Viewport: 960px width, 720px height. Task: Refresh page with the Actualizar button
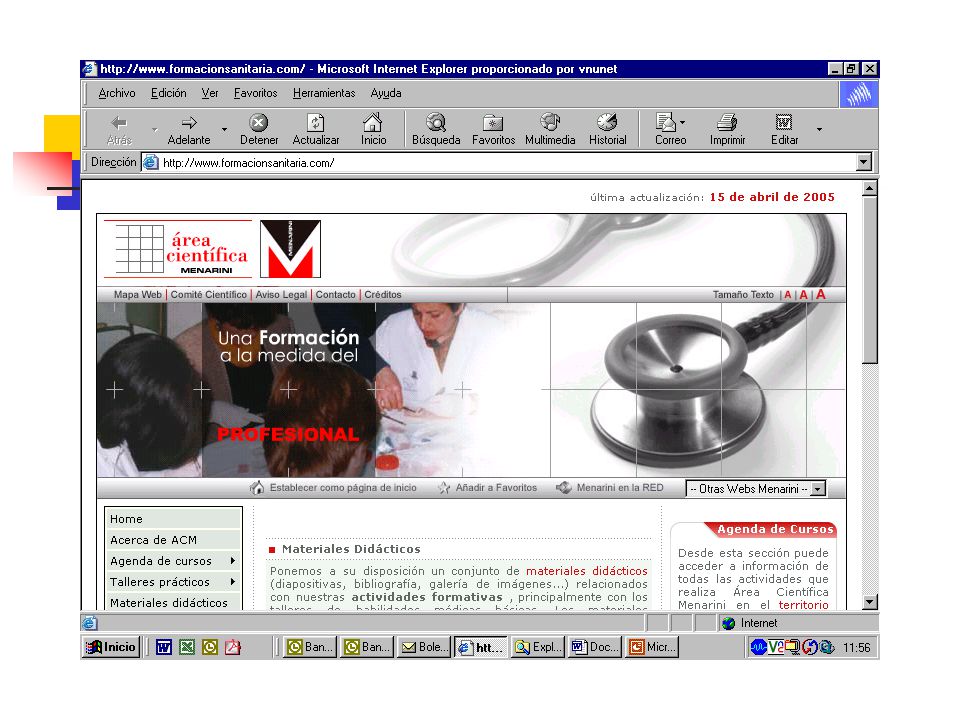(x=316, y=130)
